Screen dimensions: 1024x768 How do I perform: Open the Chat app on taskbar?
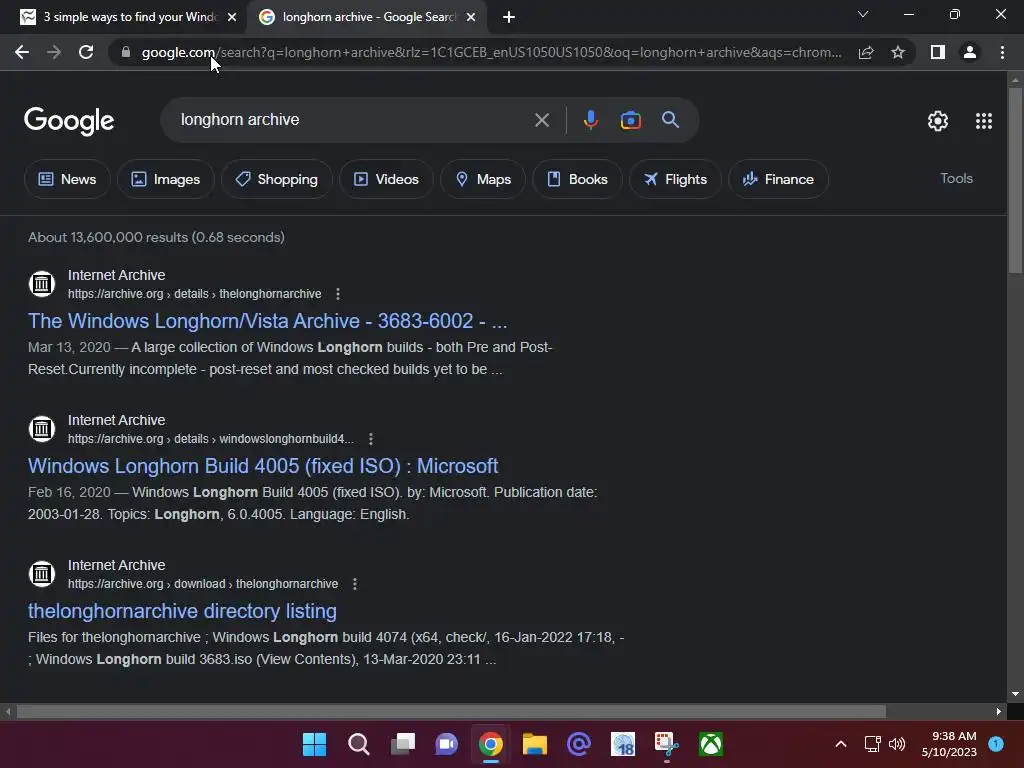click(447, 744)
